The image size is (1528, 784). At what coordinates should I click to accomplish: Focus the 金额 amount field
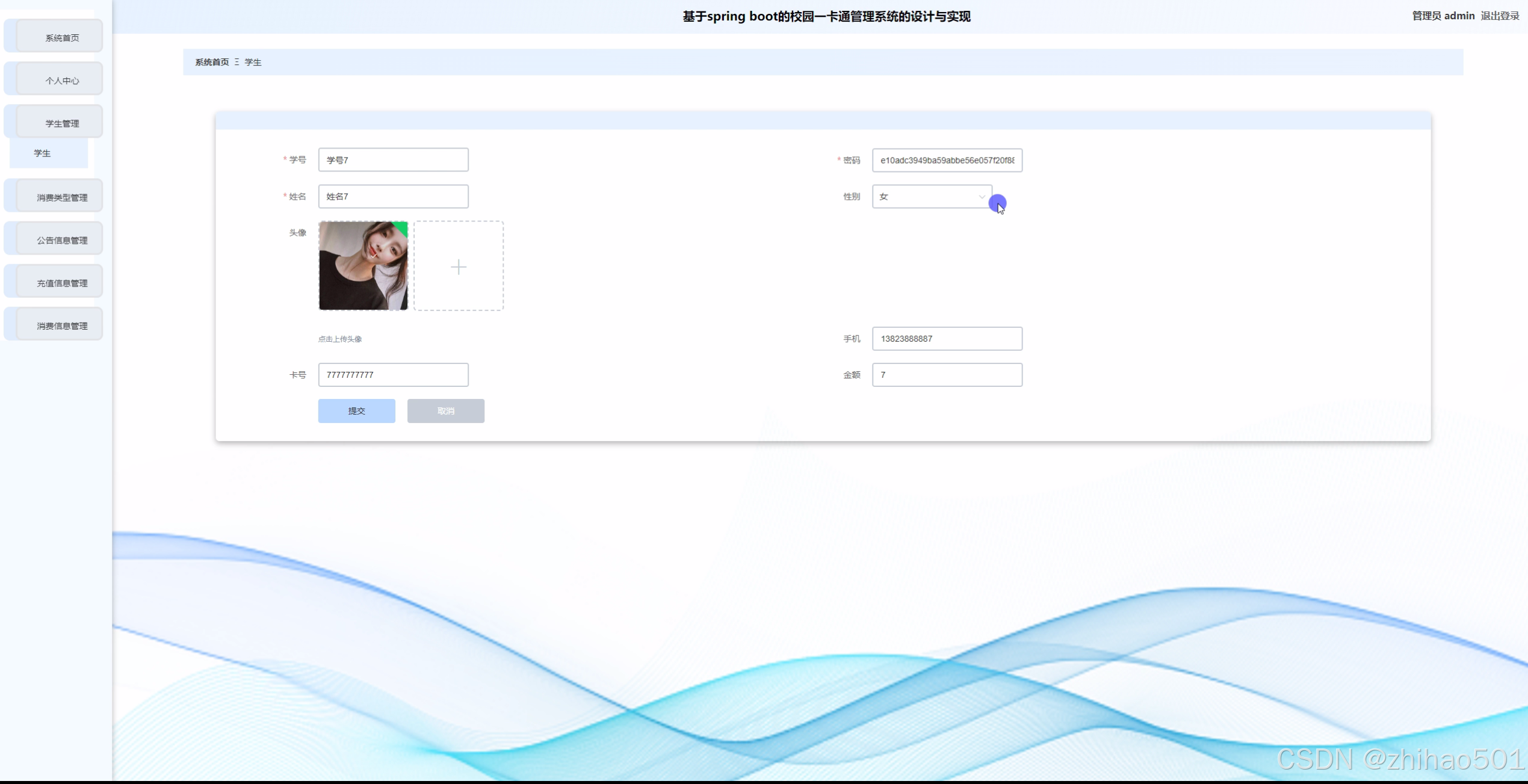(x=947, y=375)
